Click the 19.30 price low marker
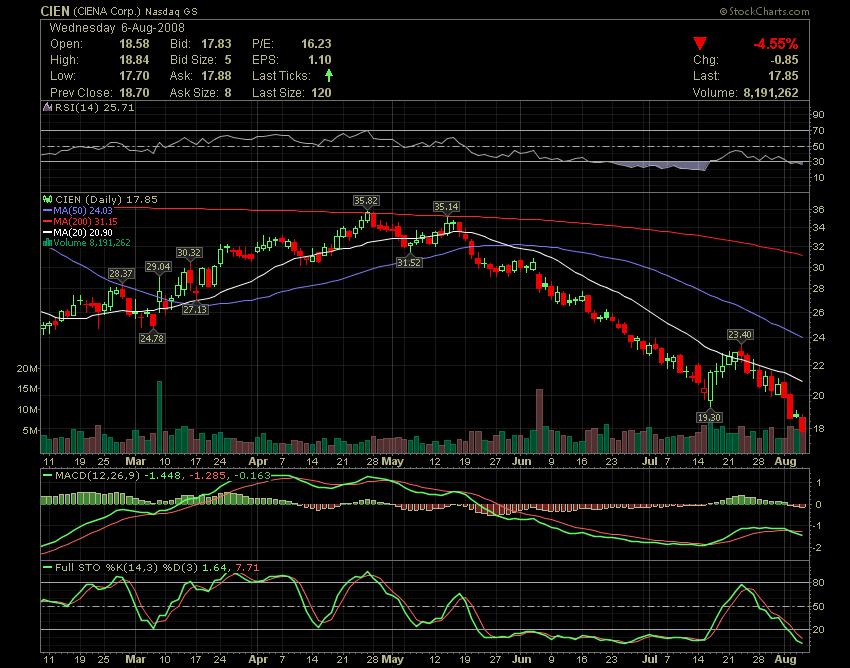 click(709, 418)
